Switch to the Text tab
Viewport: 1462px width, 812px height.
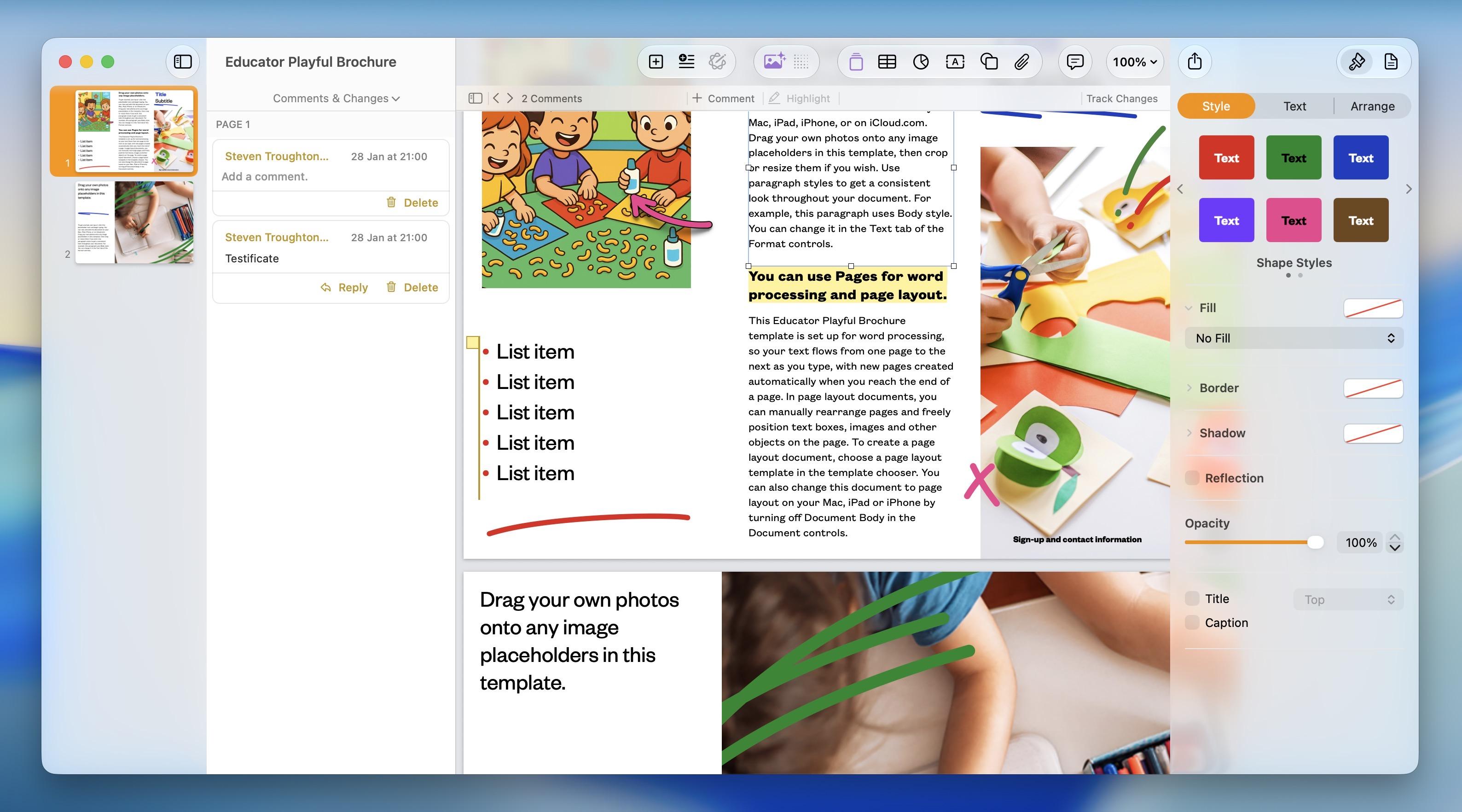[1294, 106]
